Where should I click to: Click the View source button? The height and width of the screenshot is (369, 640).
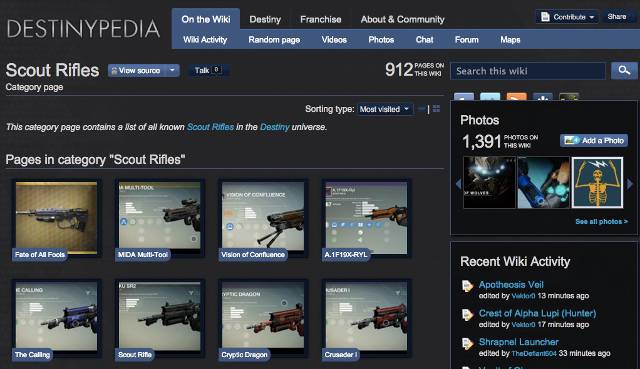pyautogui.click(x=138, y=70)
